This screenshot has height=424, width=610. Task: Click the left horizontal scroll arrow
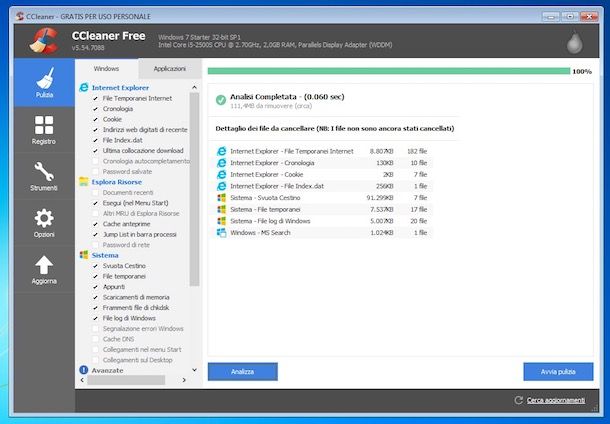[x=82, y=380]
